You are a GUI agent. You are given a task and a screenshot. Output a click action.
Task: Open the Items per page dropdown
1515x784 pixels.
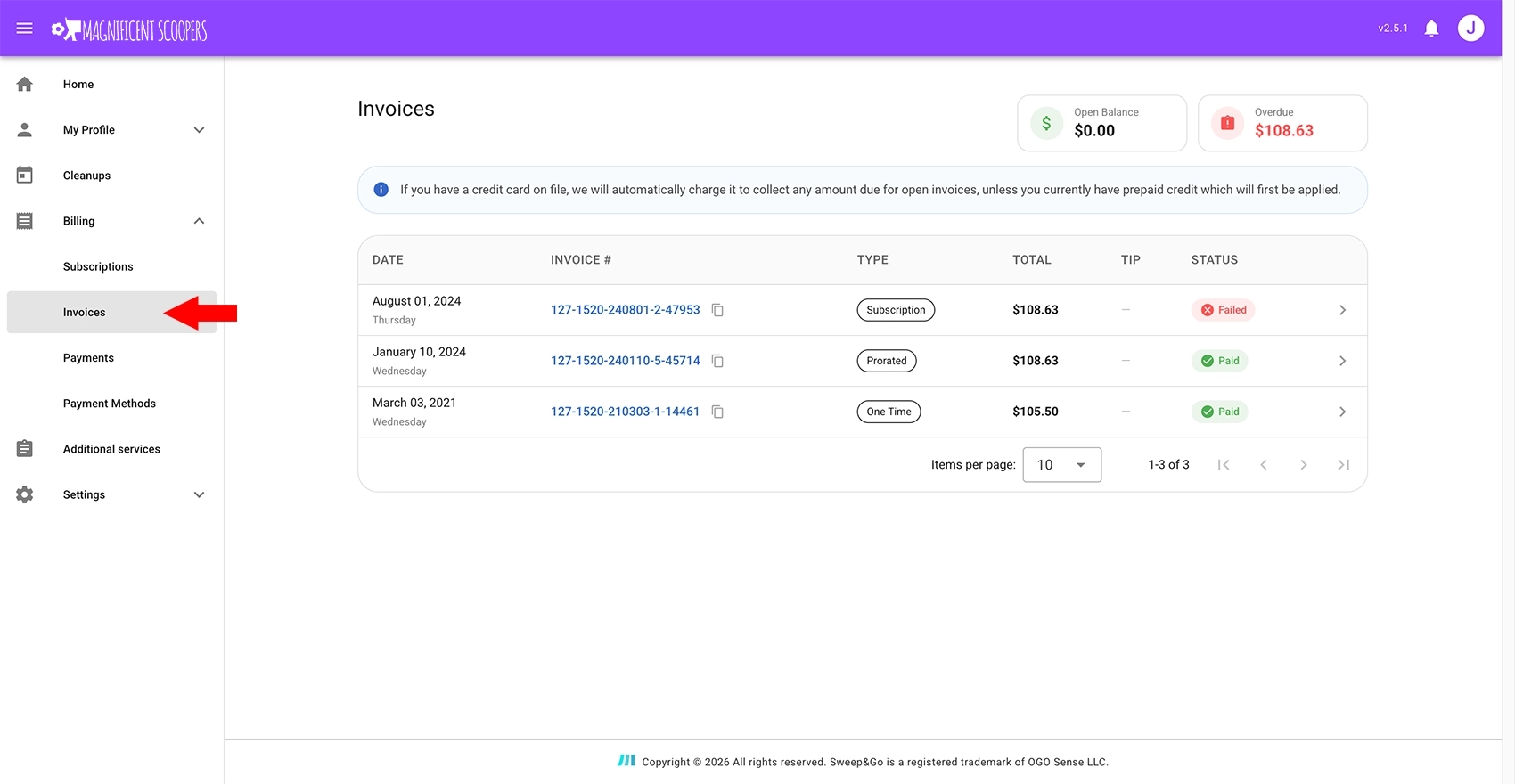click(x=1061, y=465)
